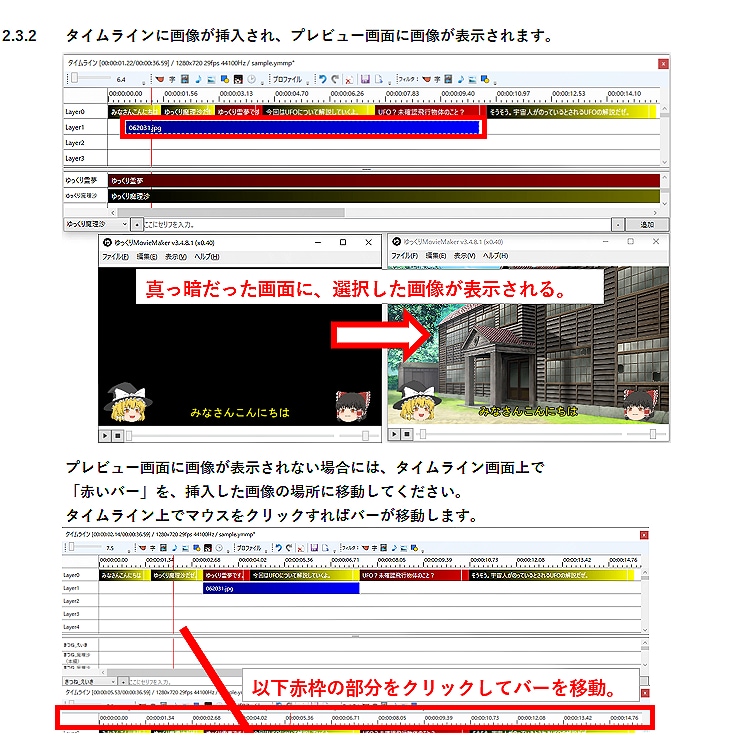The width and height of the screenshot is (750, 750).
Task: Click the add audio note icon in top timeline toolbar
Action: [x=198, y=79]
